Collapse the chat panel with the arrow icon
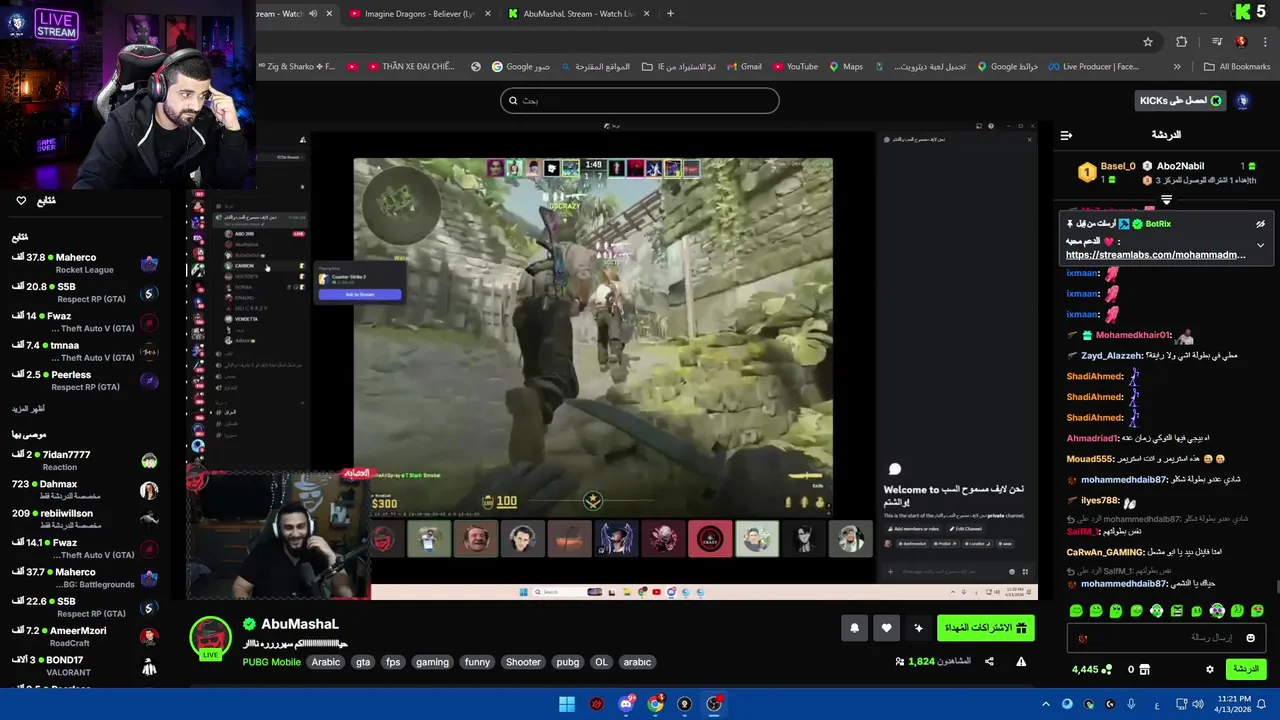This screenshot has width=1280, height=720. (x=1066, y=135)
